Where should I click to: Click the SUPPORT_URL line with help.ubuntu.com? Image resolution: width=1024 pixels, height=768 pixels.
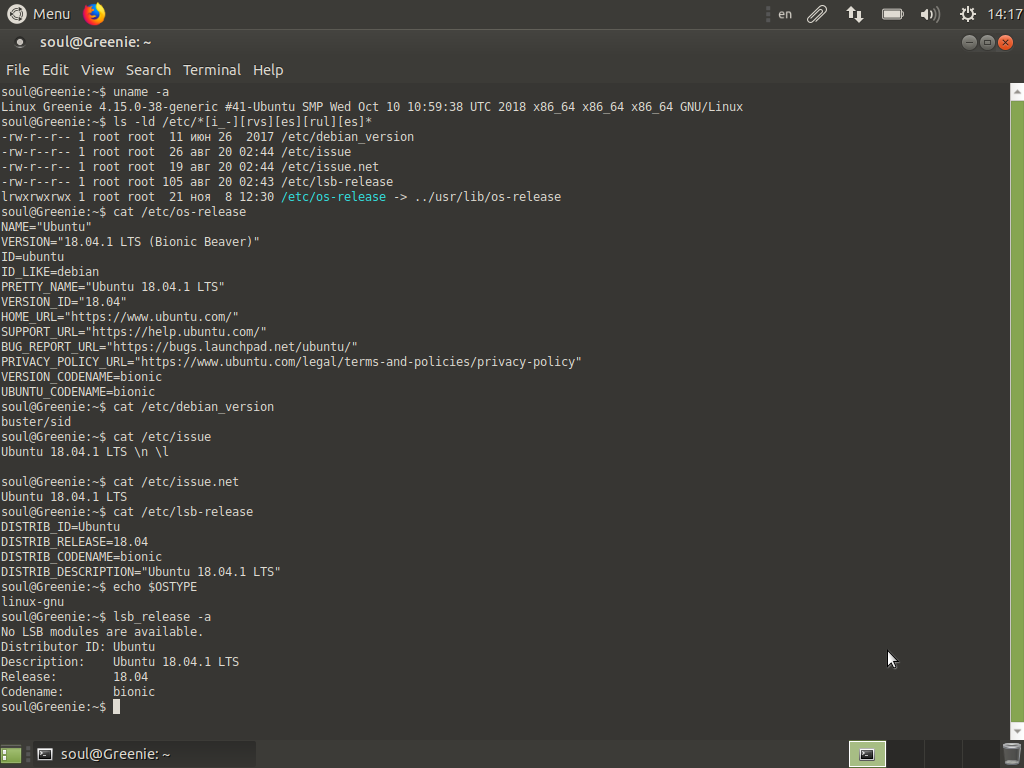point(133,332)
